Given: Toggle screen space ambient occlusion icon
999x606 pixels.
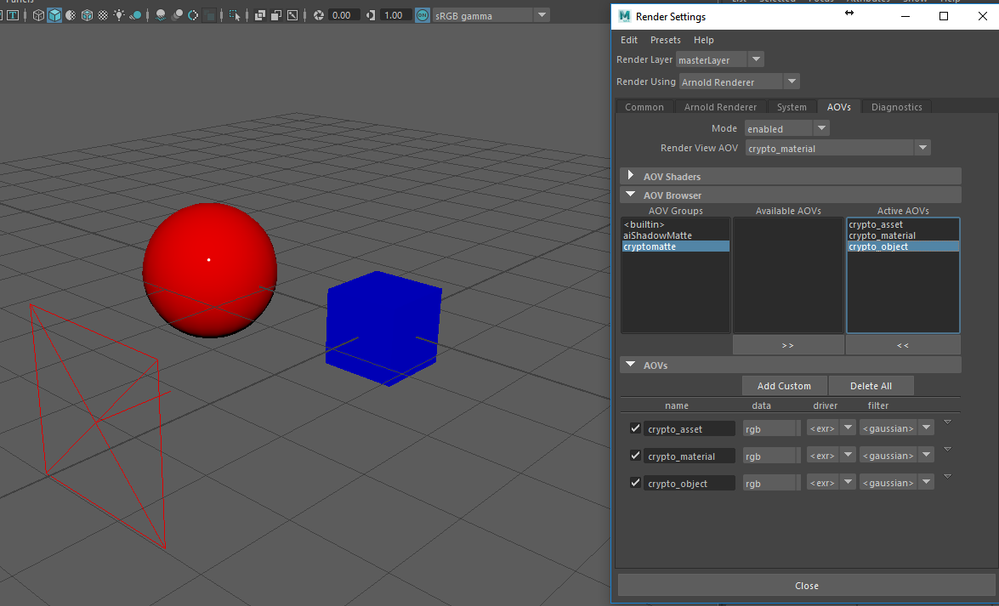Looking at the screenshot, I should 161,15.
